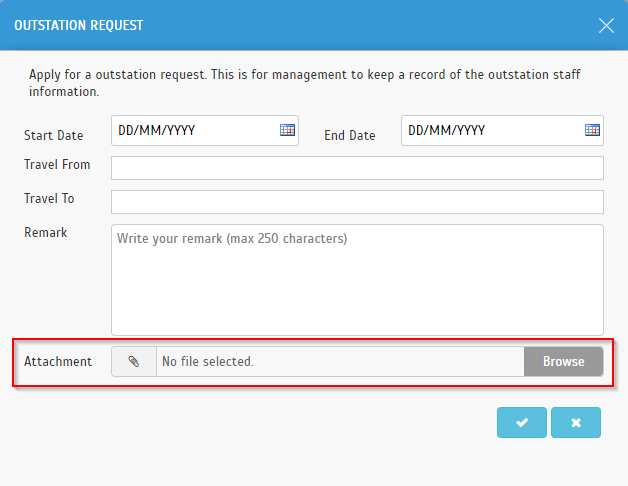Click the Start Date label

pyautogui.click(x=54, y=135)
